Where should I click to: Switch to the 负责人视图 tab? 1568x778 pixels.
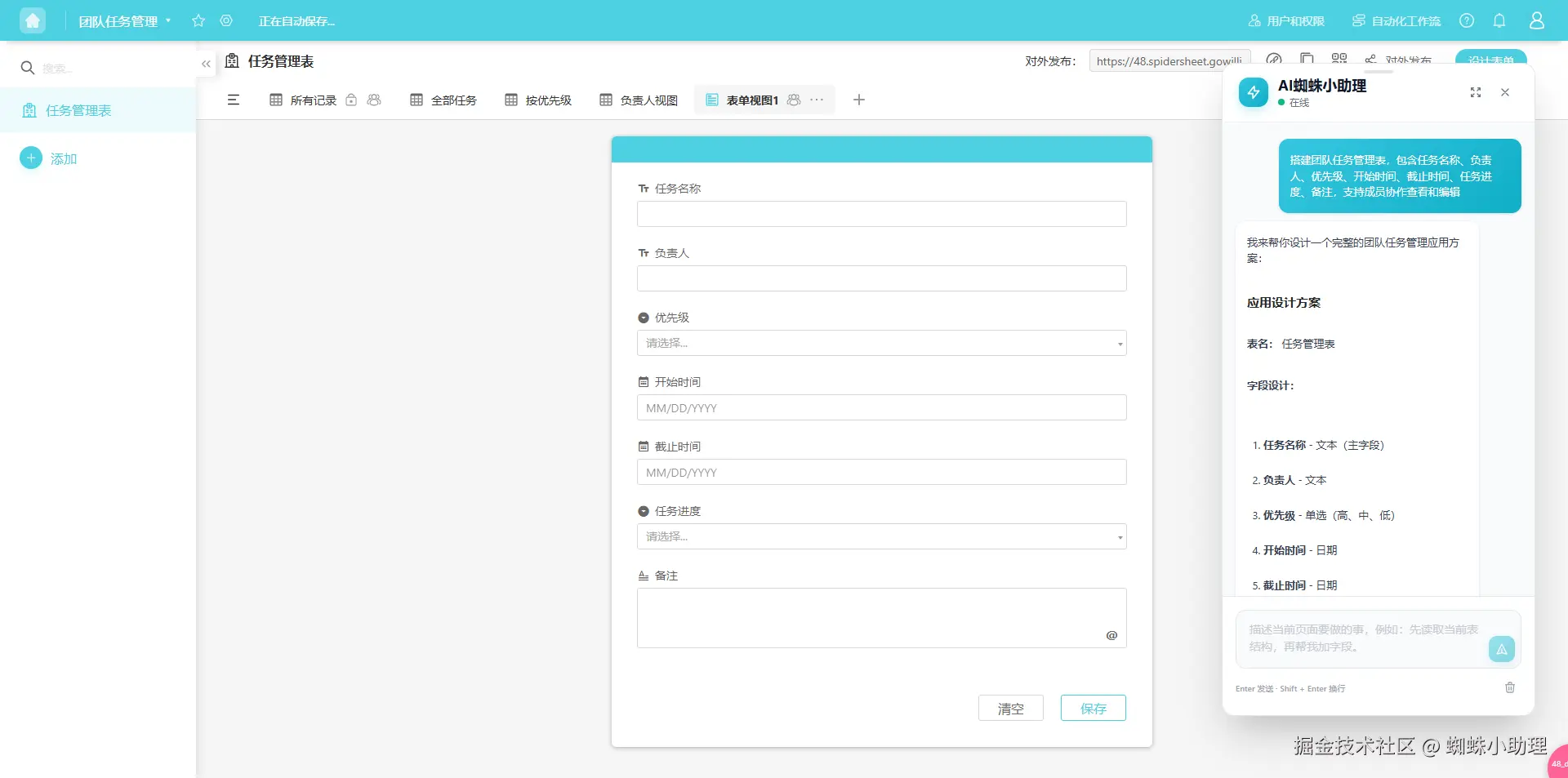(x=639, y=100)
